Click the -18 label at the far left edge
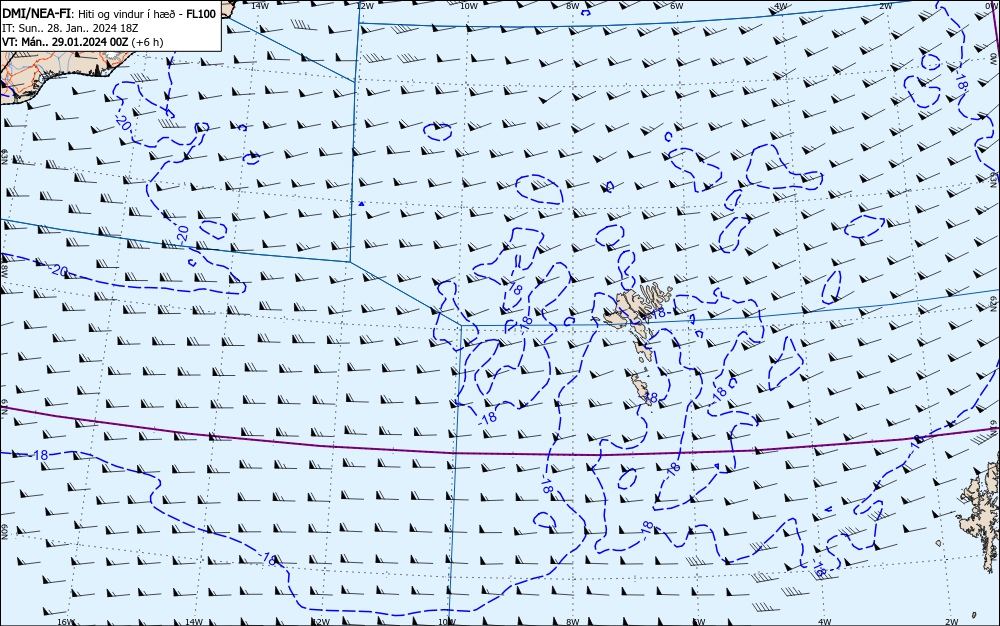 pos(40,455)
